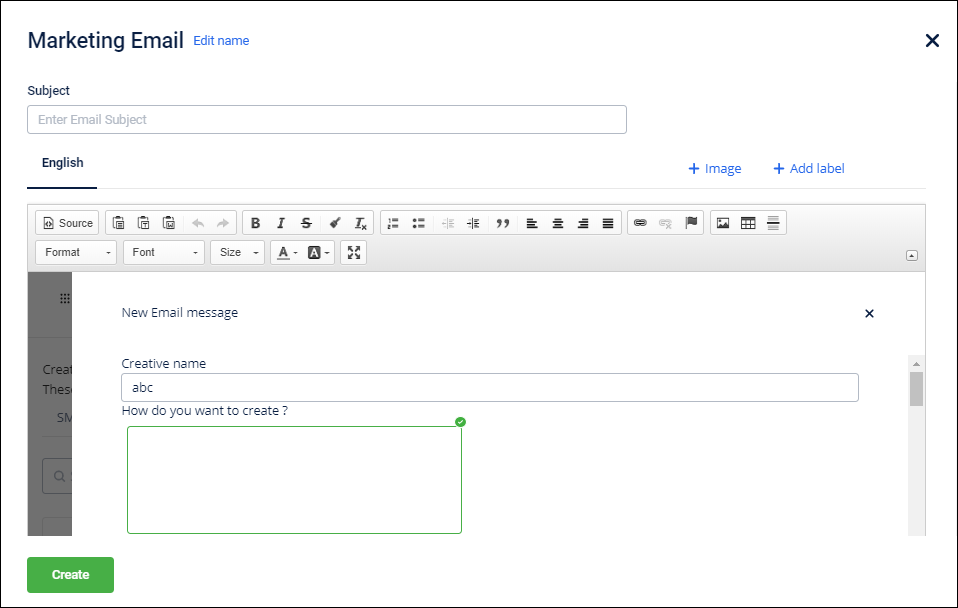
Task: Click the Insert Image icon in toolbar
Action: coord(723,223)
